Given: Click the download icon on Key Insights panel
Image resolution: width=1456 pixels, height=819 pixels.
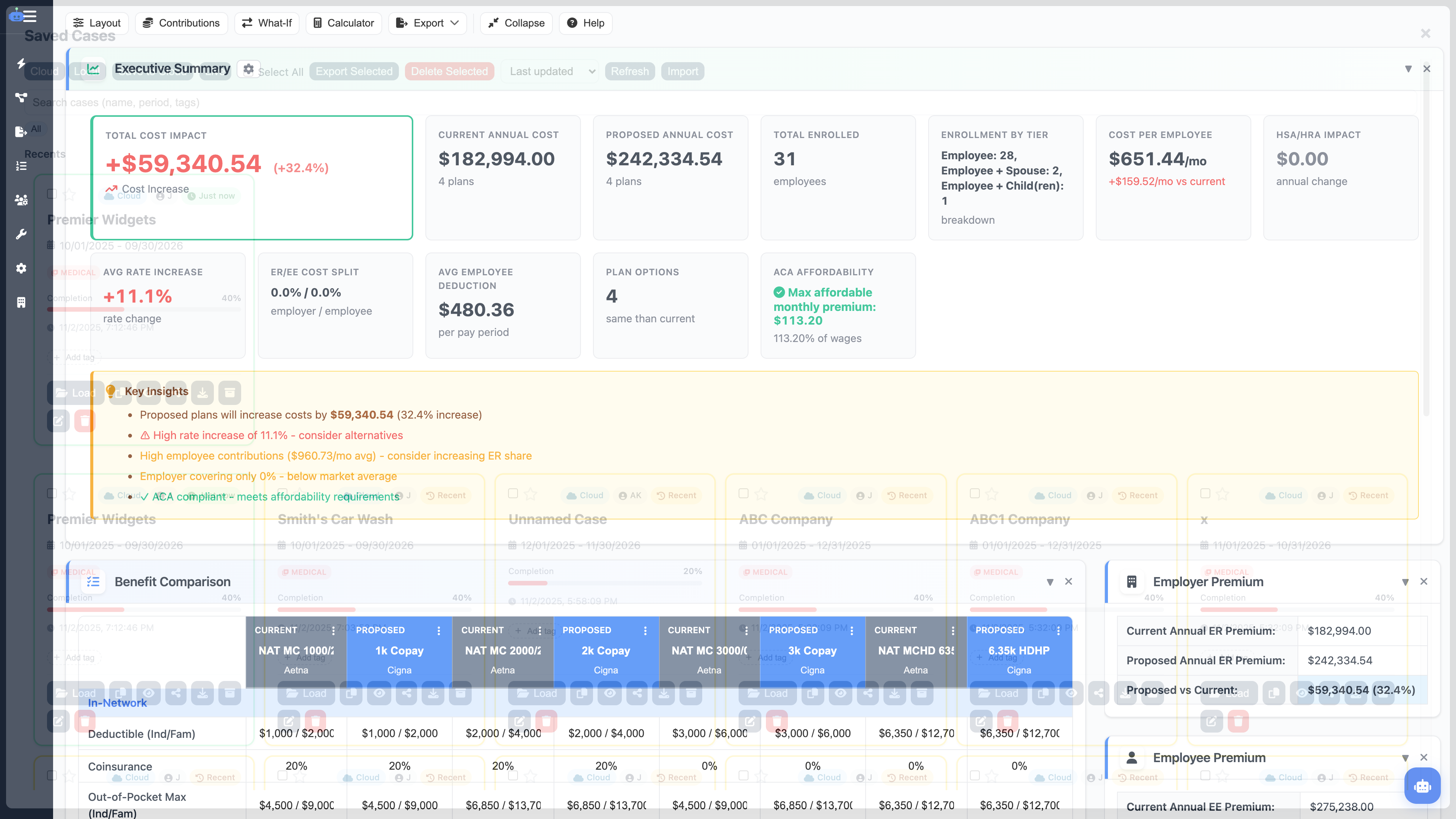Looking at the screenshot, I should click(203, 393).
